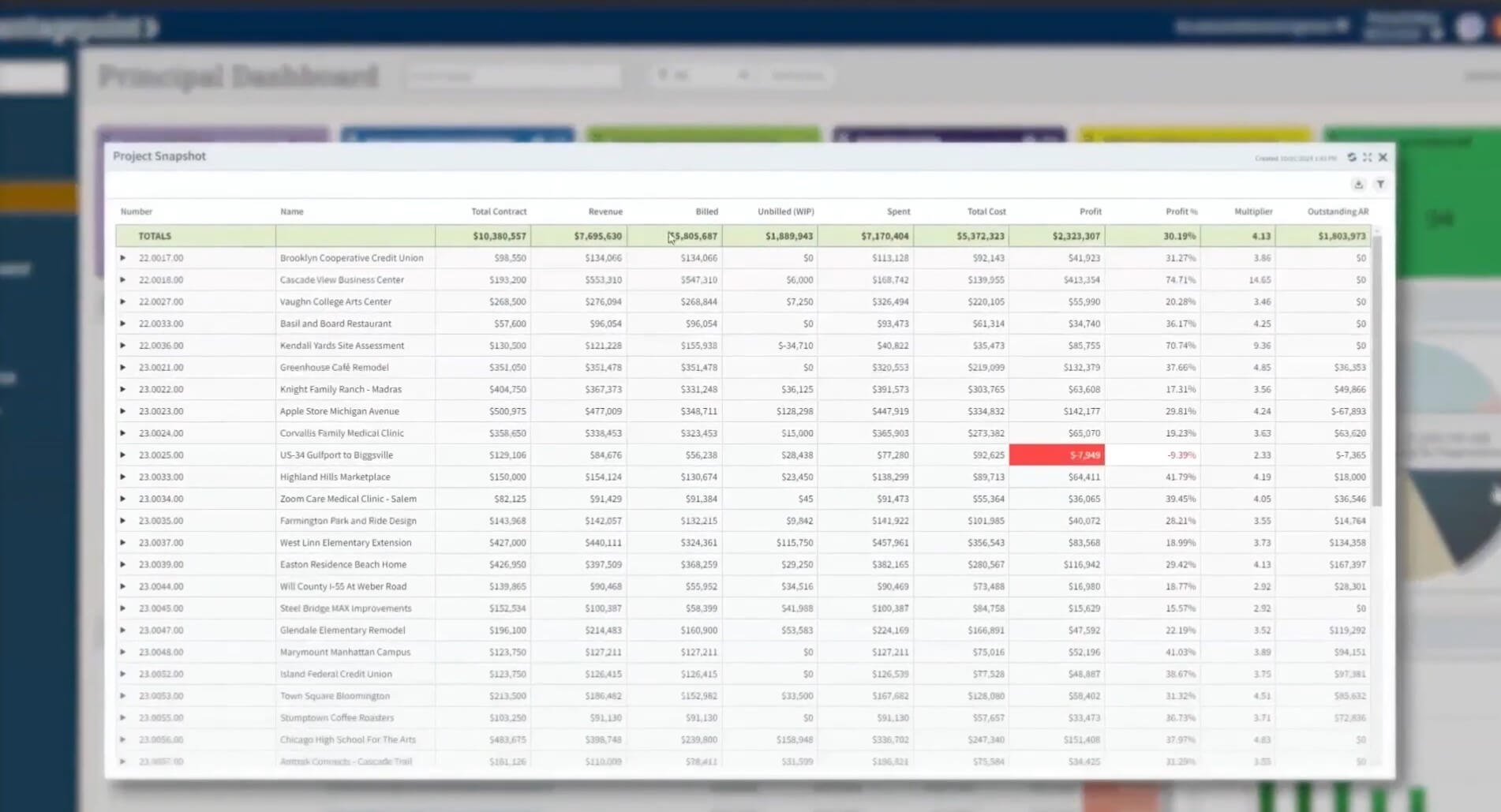Expand row 23.0025.00 US-34 Gulfport to Biggsville
Viewport: 1501px width, 812px height.
pos(122,455)
